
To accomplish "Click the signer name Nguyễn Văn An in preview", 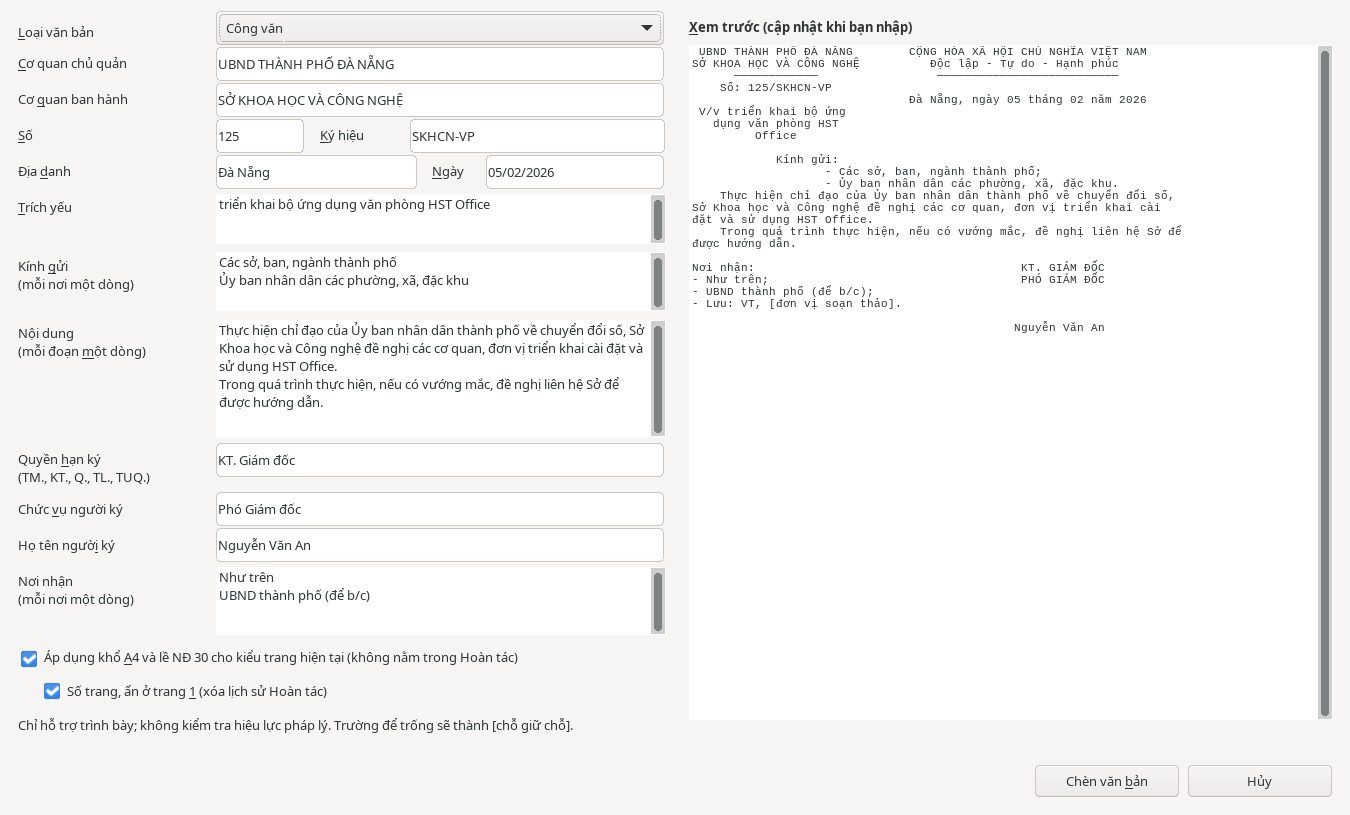I will pyautogui.click(x=1059, y=328).
